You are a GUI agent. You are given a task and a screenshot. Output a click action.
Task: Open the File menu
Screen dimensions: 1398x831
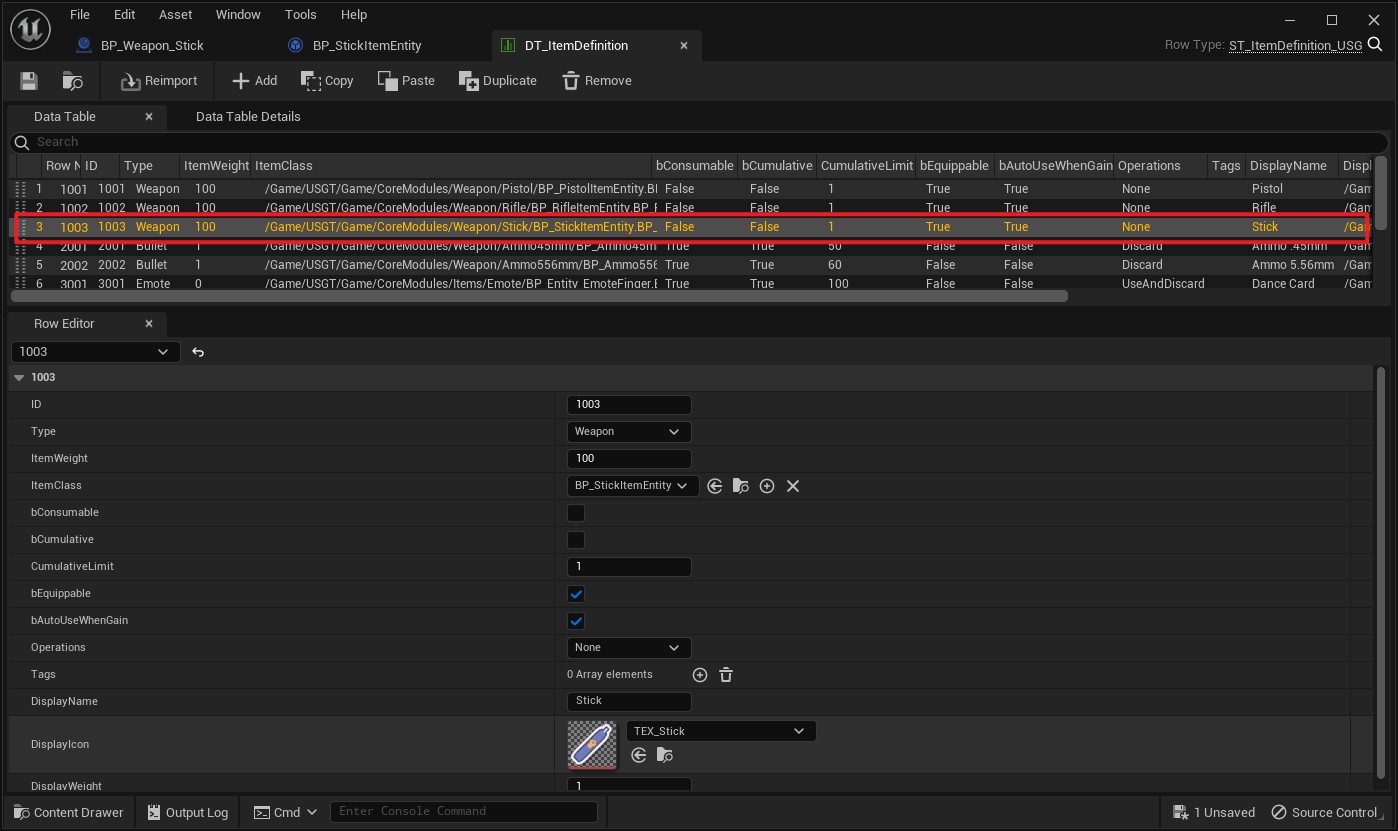pyautogui.click(x=80, y=15)
